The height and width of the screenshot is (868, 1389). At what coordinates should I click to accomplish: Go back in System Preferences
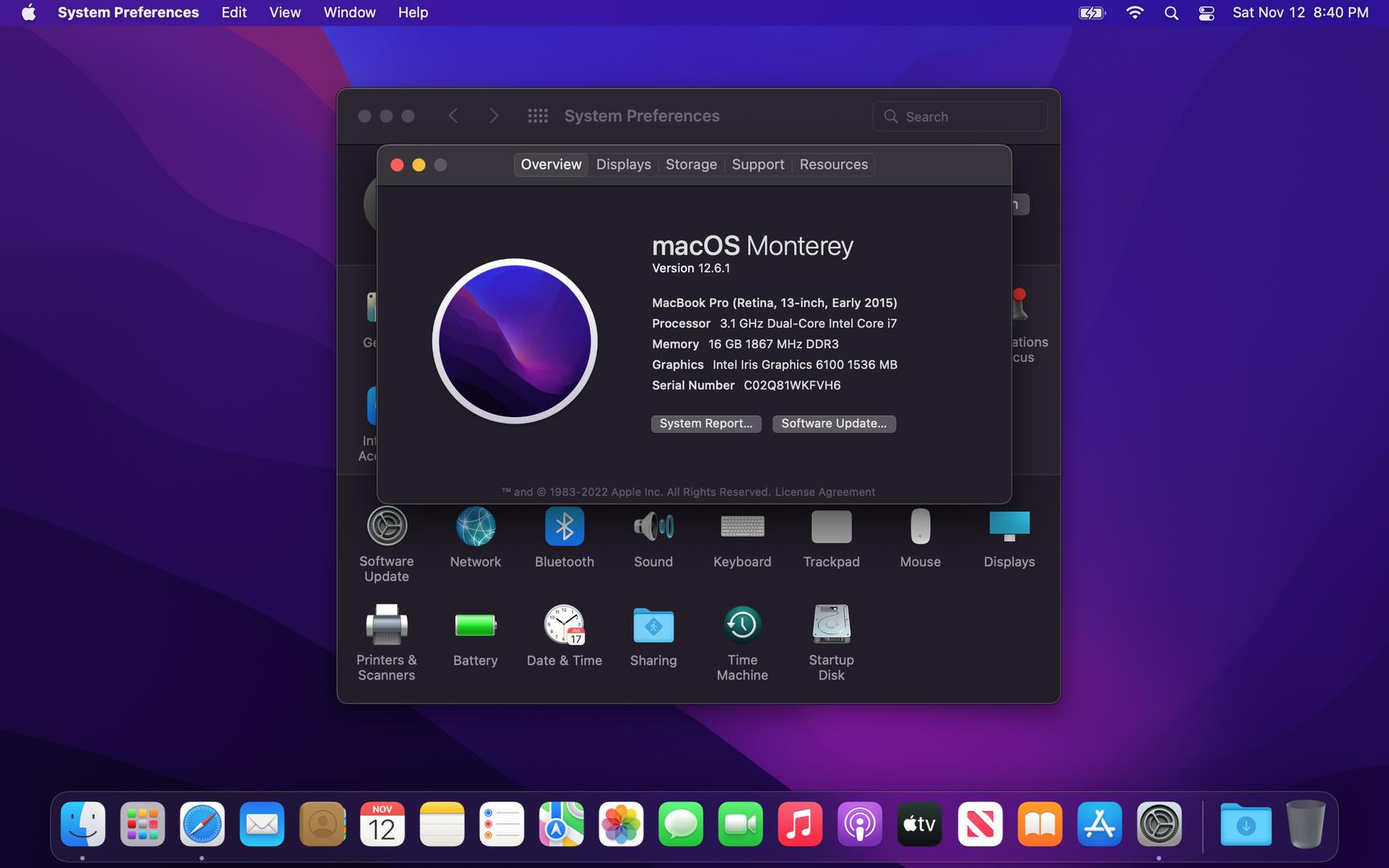pos(453,117)
